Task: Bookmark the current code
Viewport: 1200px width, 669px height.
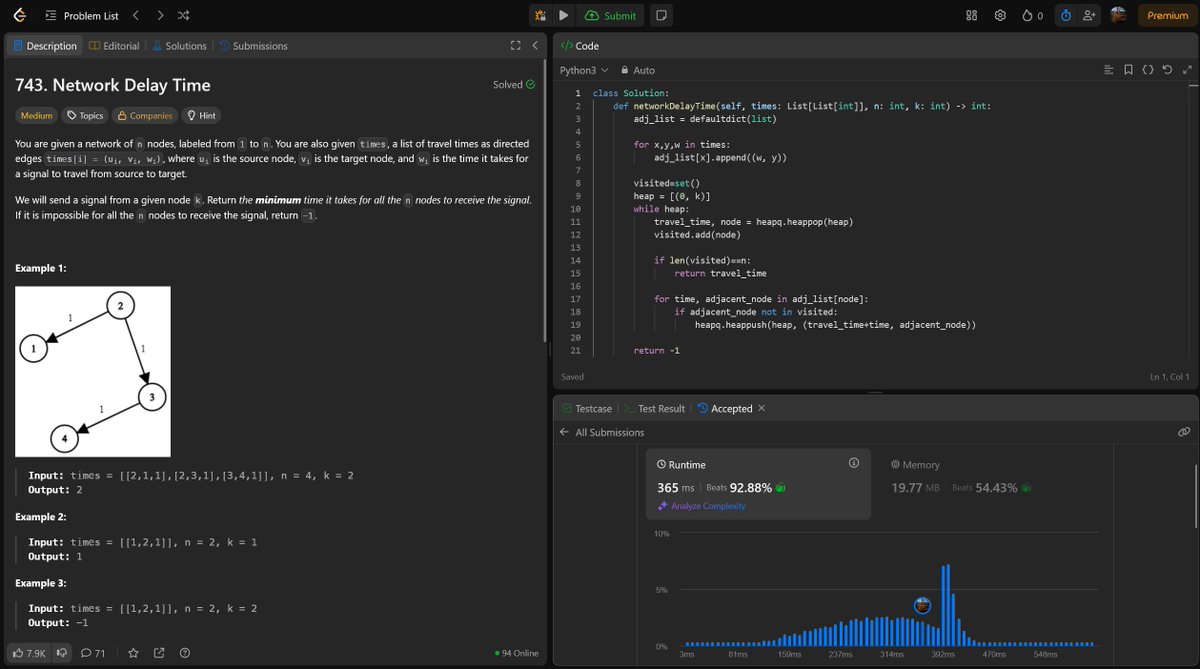Action: (x=1128, y=69)
